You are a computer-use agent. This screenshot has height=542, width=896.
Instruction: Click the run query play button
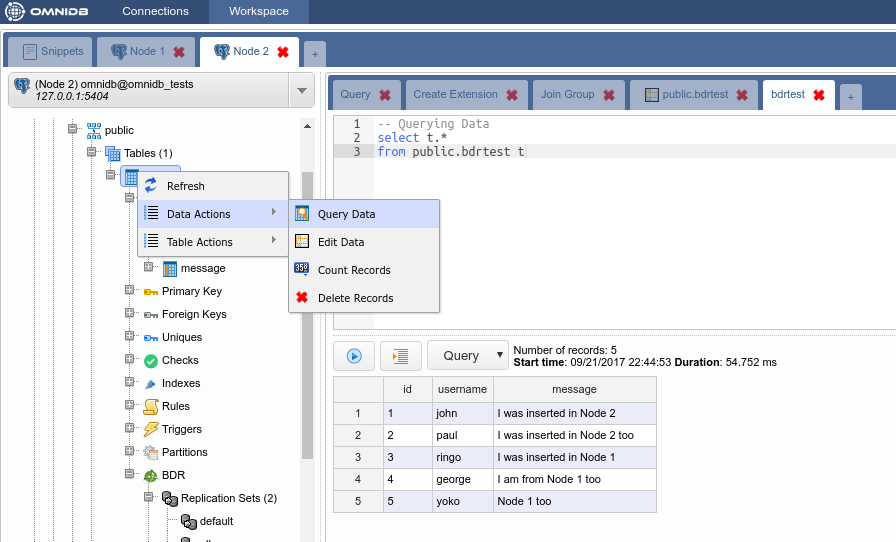[354, 355]
